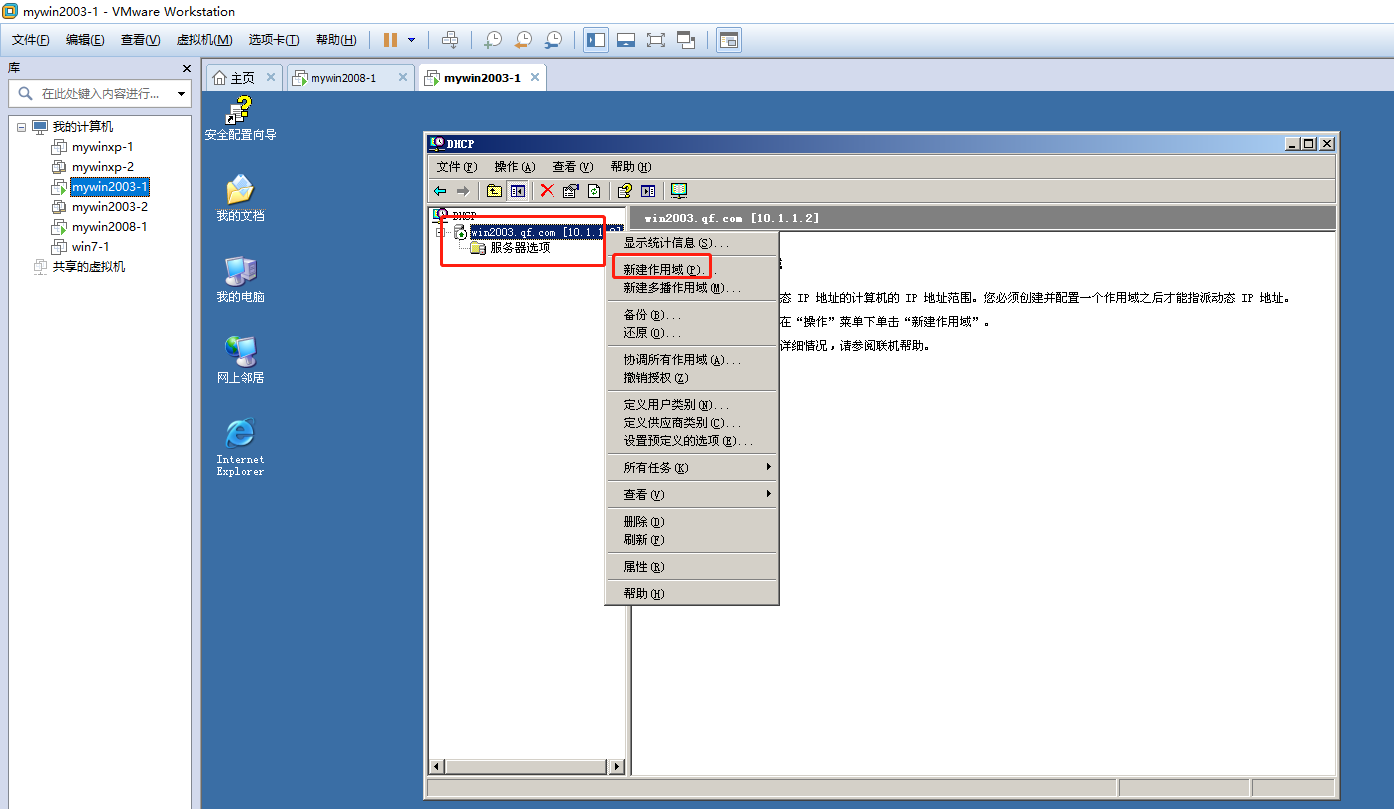
Task: Choose 备份 from the context menu
Action: pyautogui.click(x=691, y=315)
